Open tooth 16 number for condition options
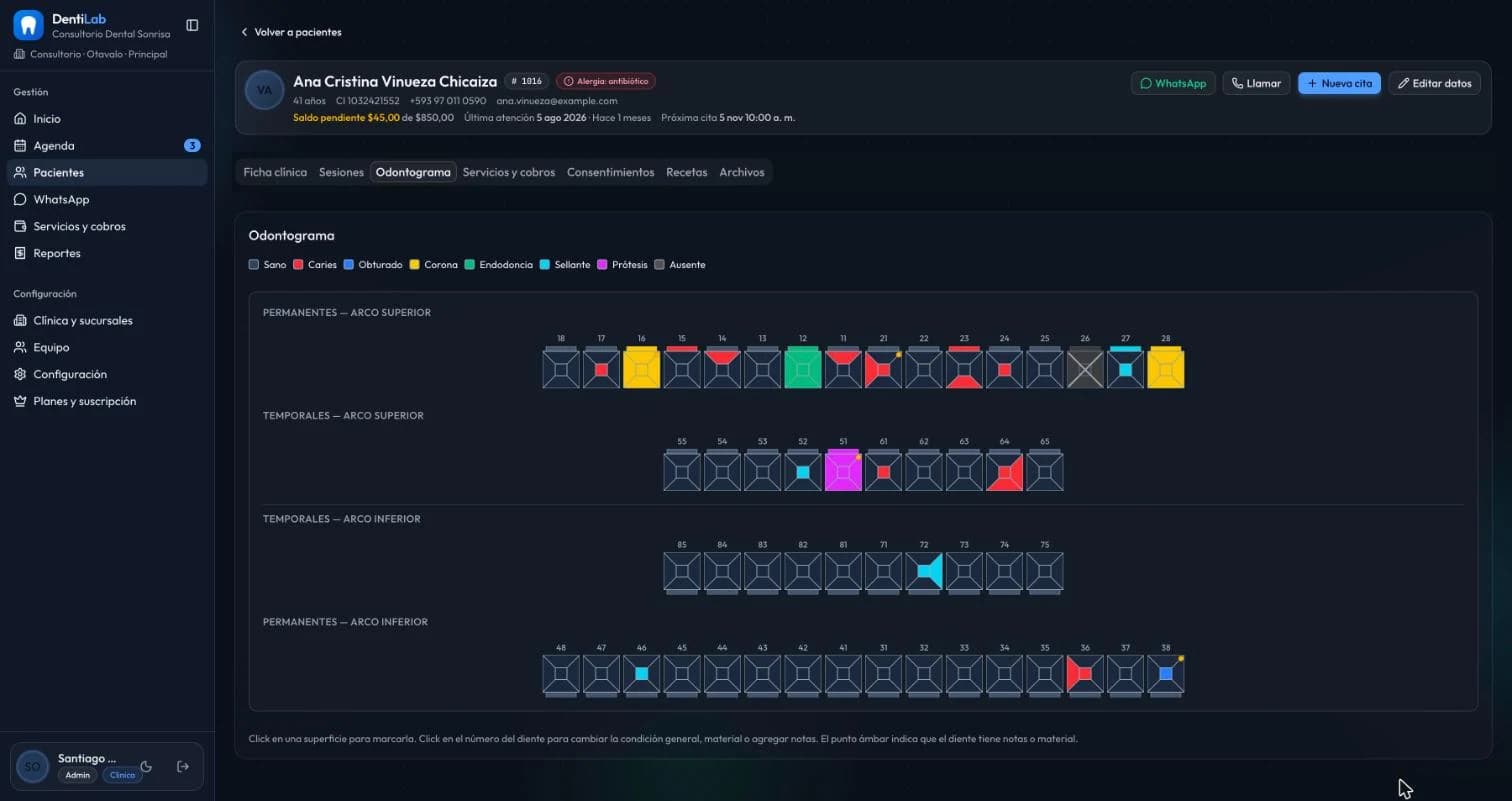1512x801 pixels. coord(641,339)
